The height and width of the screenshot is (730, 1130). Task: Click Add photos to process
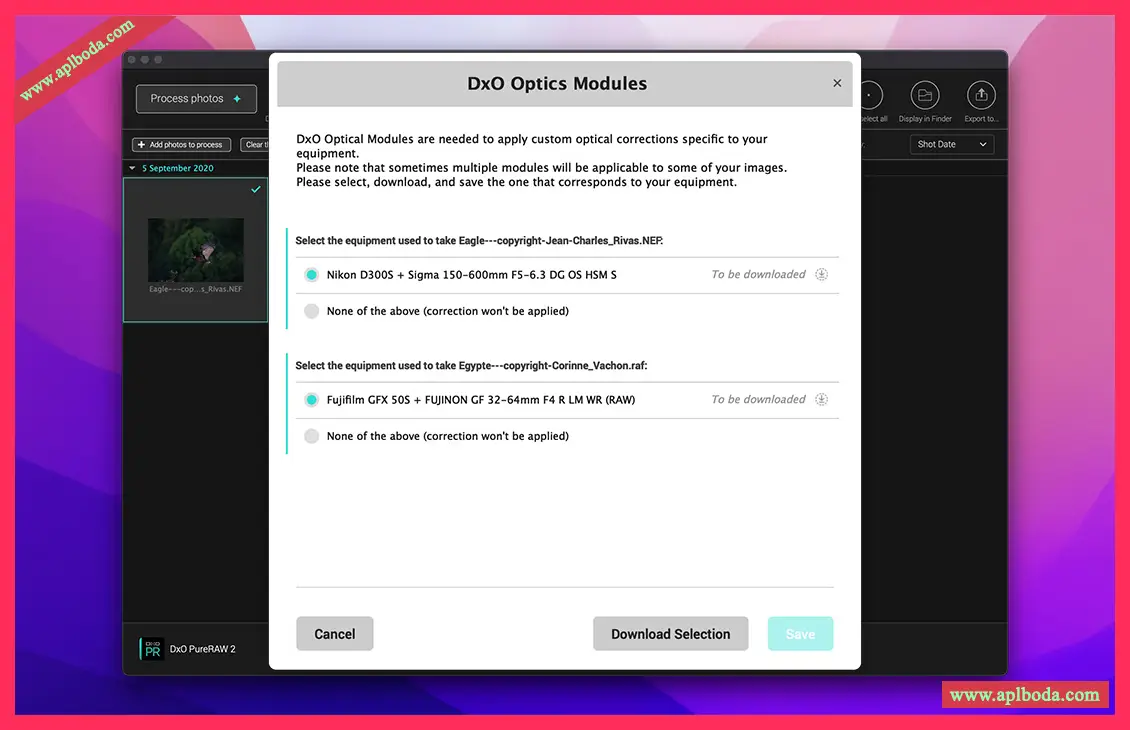coord(181,145)
